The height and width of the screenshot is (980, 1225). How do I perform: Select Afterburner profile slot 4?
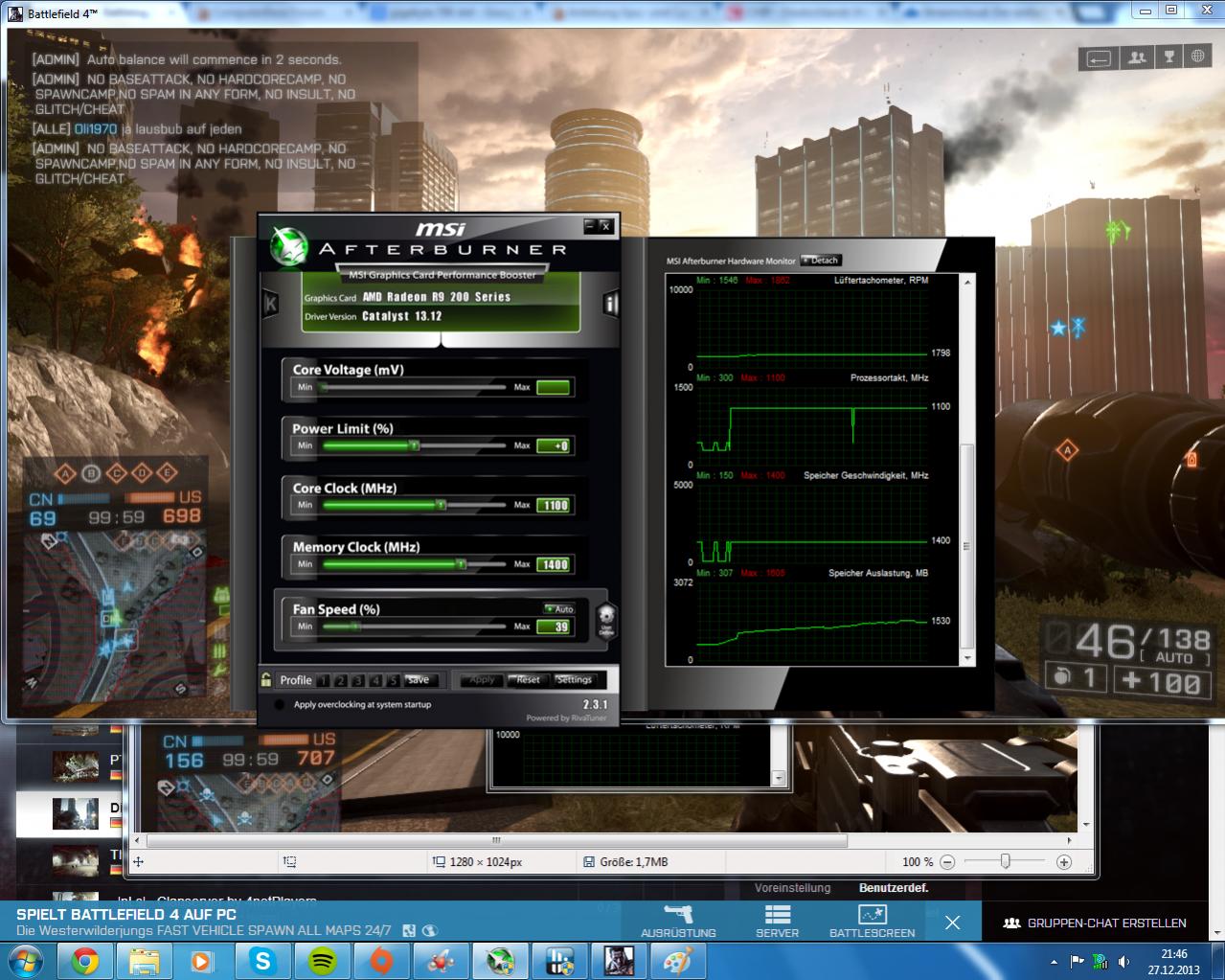click(x=375, y=681)
